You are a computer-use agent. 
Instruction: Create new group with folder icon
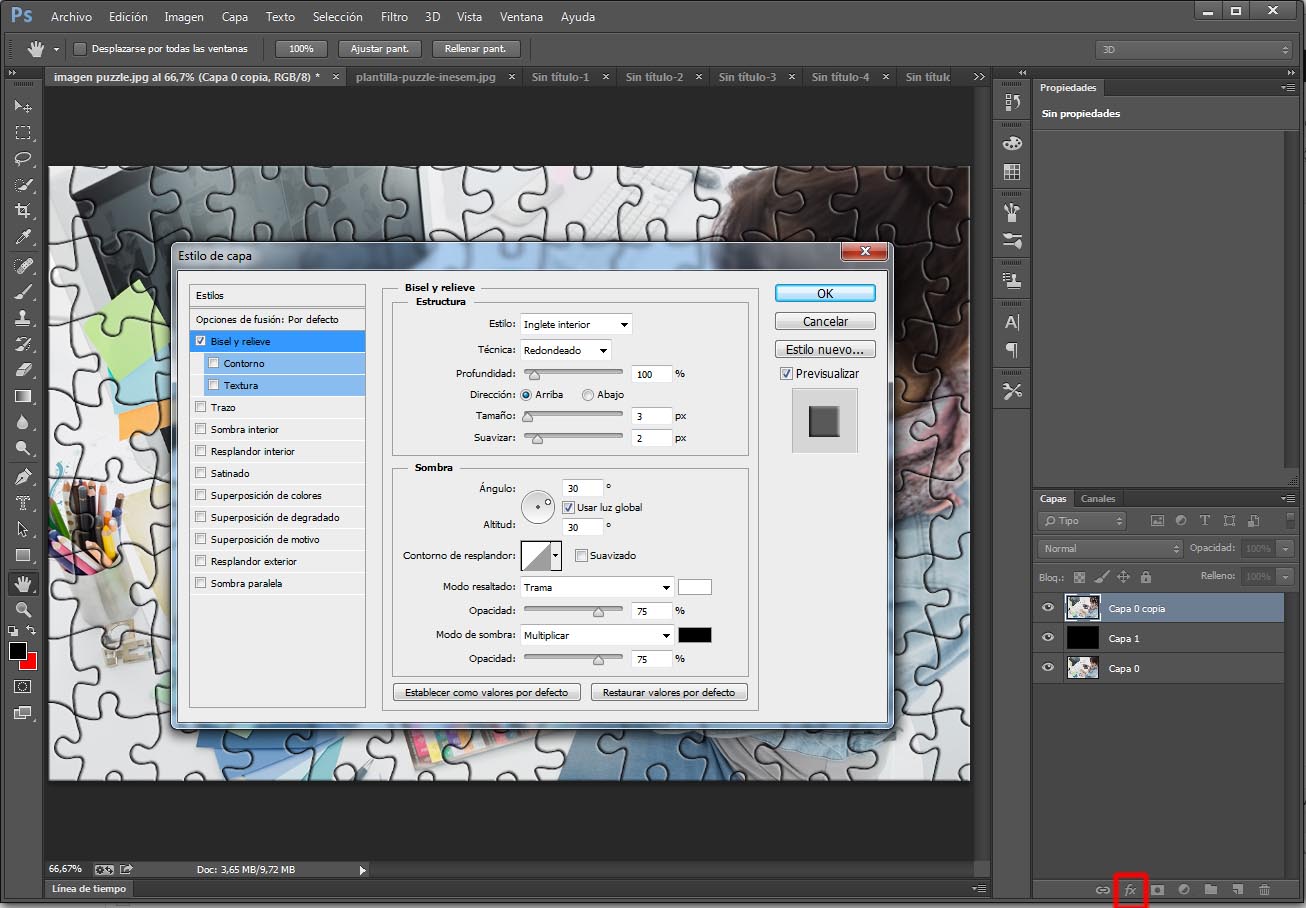1211,889
